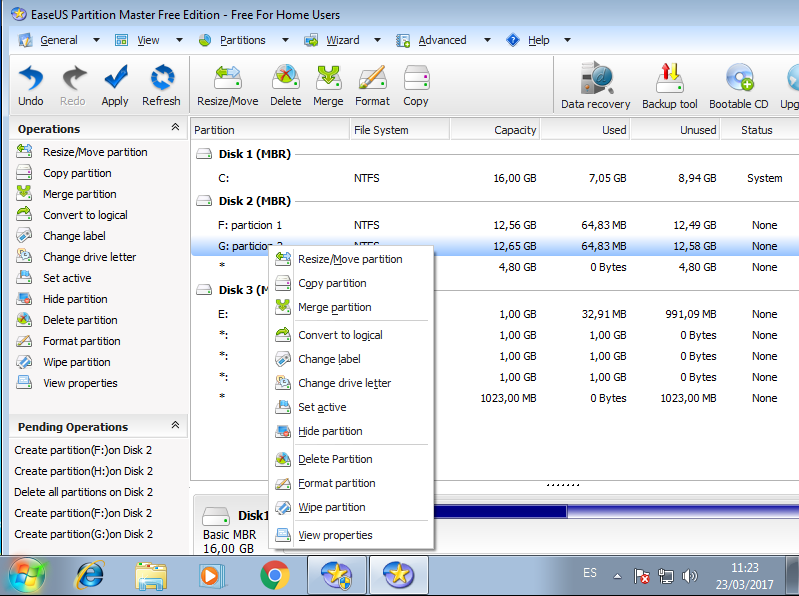Click the Format toolbar icon
The height and width of the screenshot is (596, 799).
tap(372, 85)
